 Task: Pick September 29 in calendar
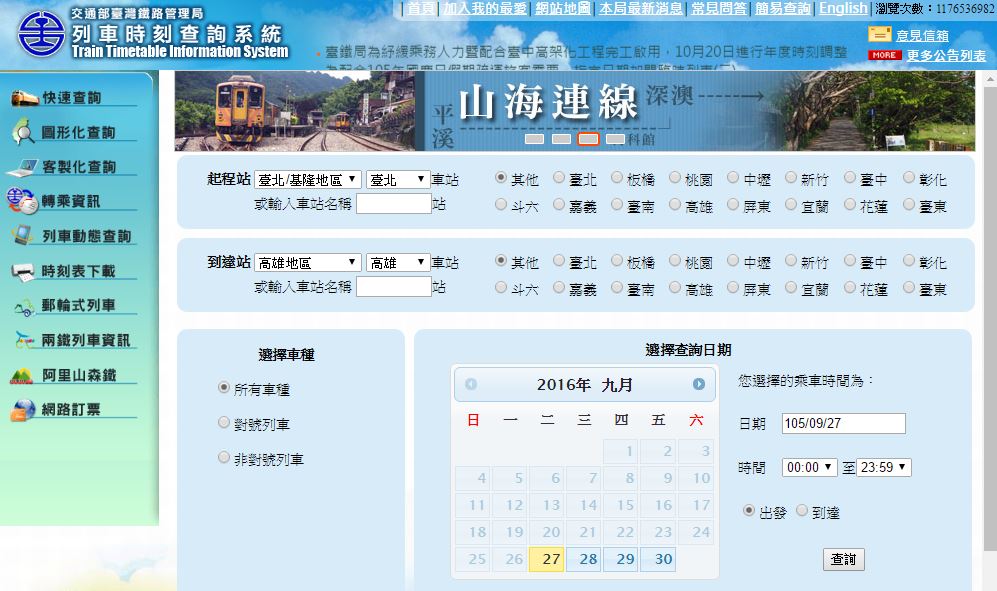(x=621, y=559)
